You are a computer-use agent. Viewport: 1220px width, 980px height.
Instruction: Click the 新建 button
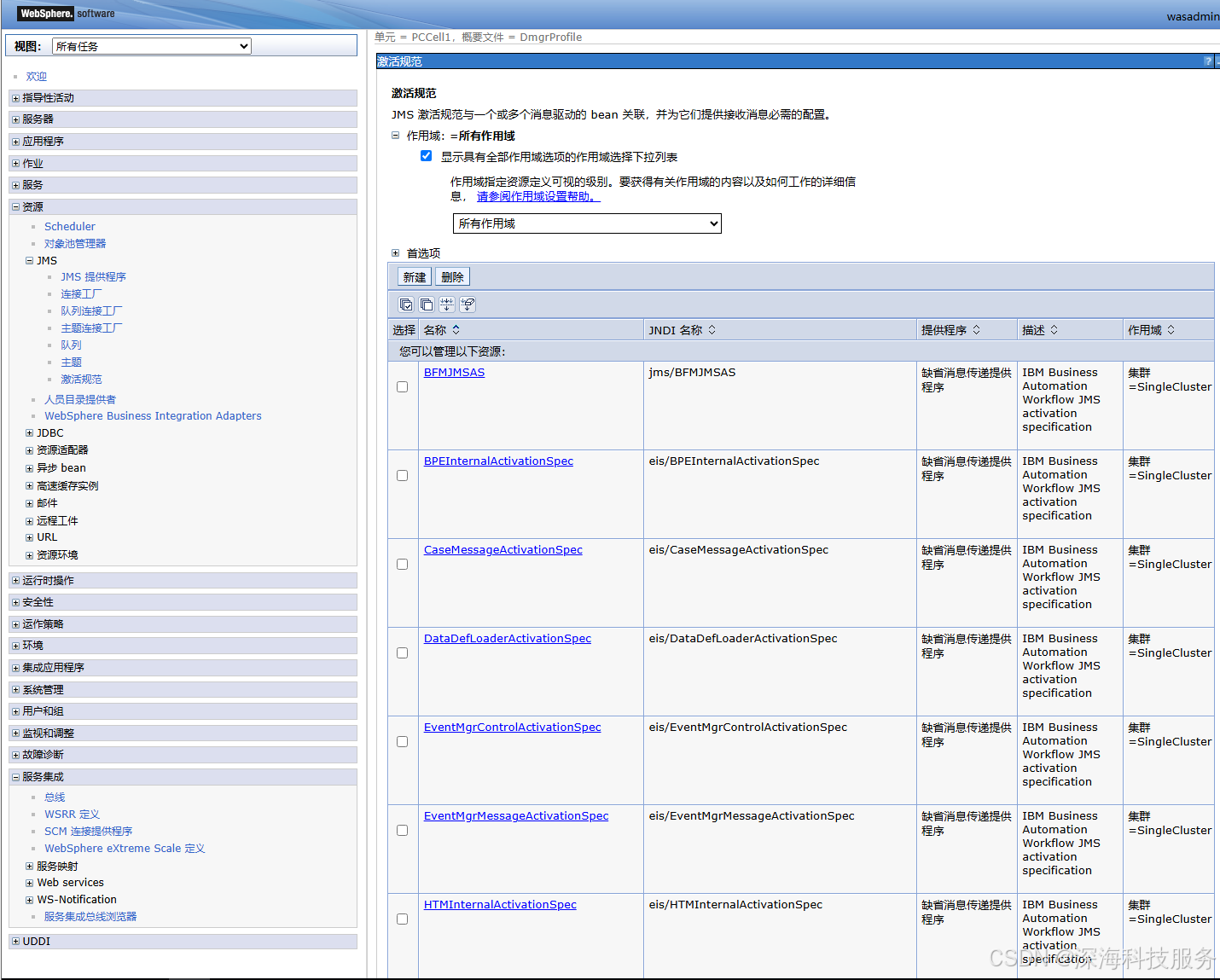[415, 277]
